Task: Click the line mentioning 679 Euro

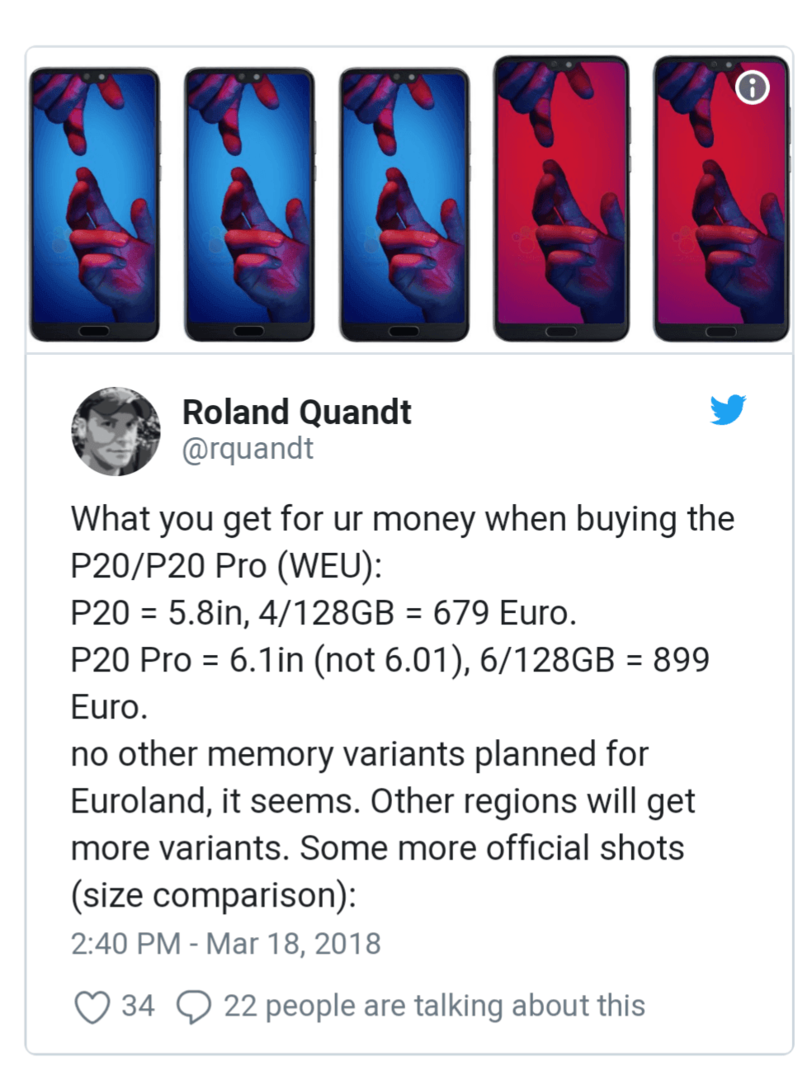Action: [x=323, y=613]
